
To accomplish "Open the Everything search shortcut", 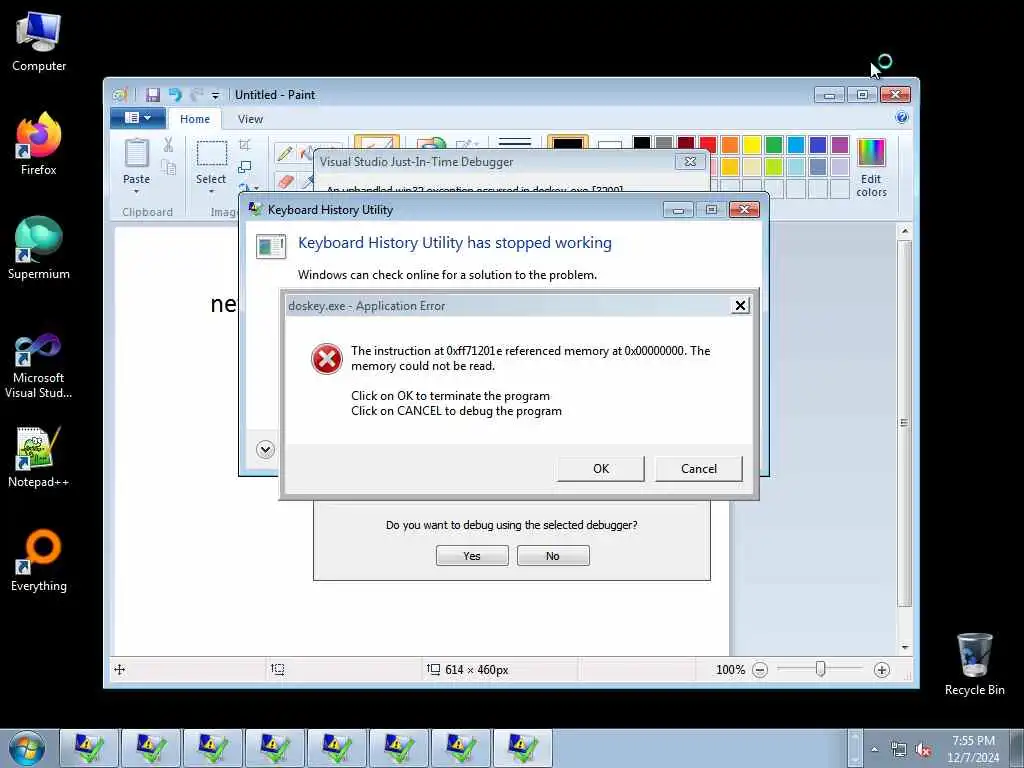I will tap(39, 560).
